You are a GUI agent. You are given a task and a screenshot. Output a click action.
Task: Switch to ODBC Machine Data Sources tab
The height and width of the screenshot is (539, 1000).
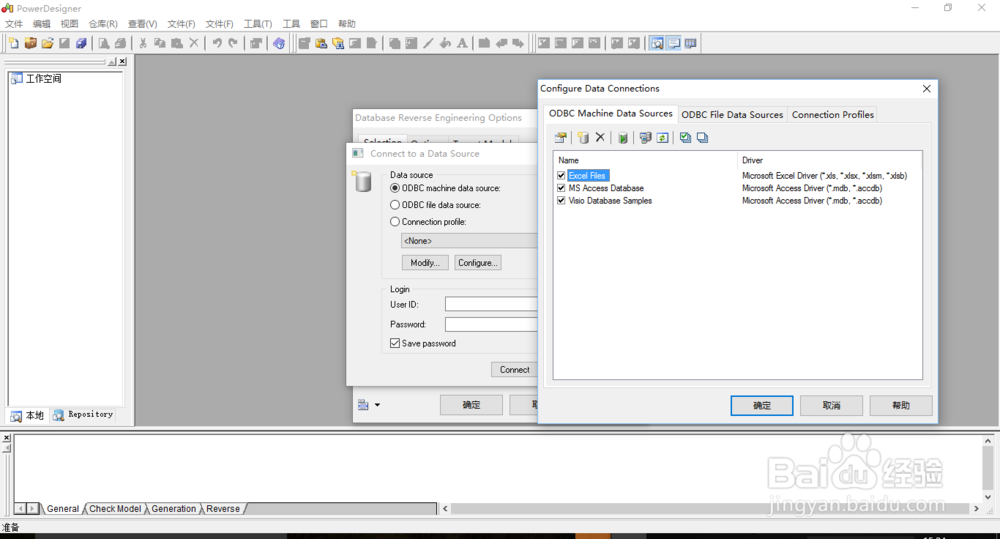click(x=610, y=114)
